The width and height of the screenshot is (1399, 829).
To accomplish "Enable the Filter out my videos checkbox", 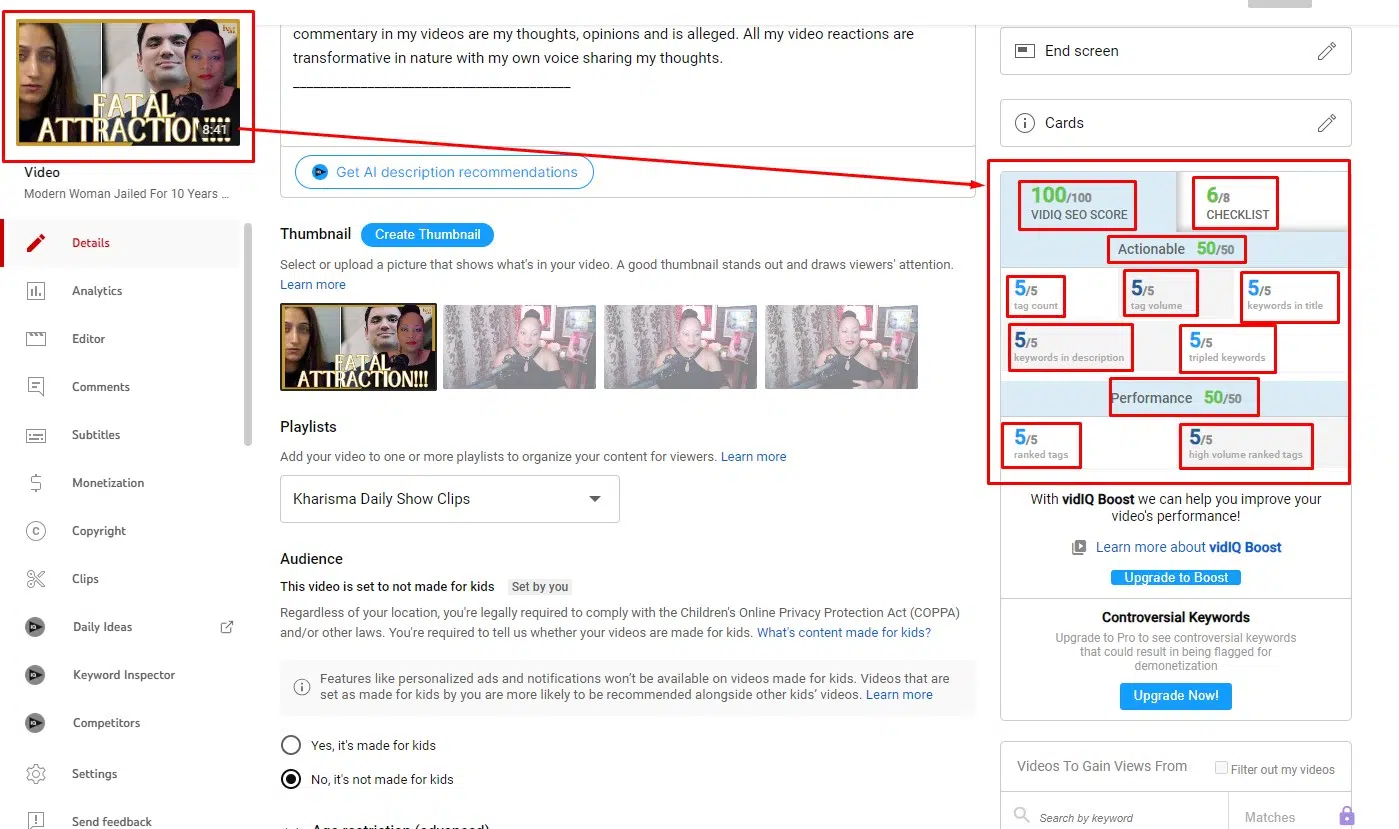I will click(x=1221, y=768).
